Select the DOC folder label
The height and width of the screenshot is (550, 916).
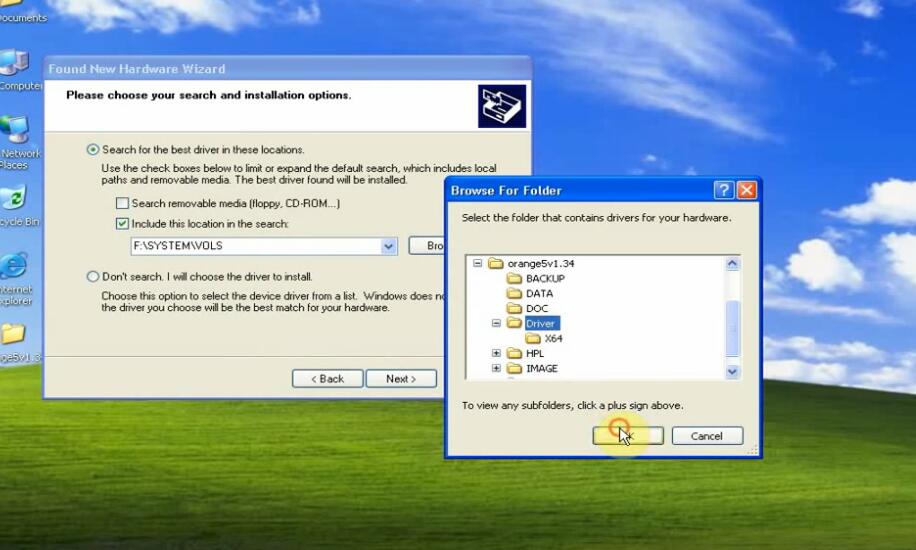pyautogui.click(x=537, y=309)
